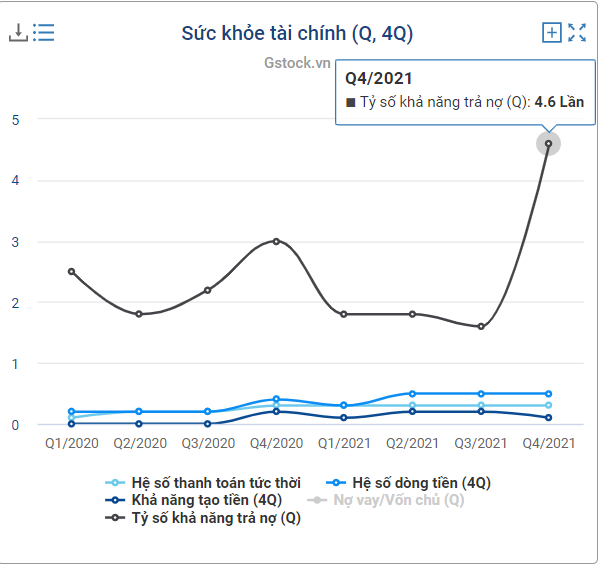Select the Q3/2021 debt ratio point at 1.6
The image size is (600, 566).
click(481, 326)
